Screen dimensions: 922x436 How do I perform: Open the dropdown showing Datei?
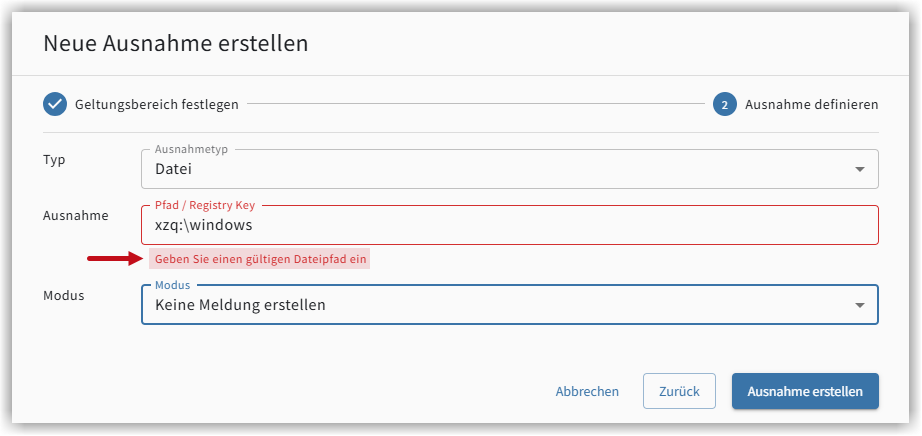510,169
